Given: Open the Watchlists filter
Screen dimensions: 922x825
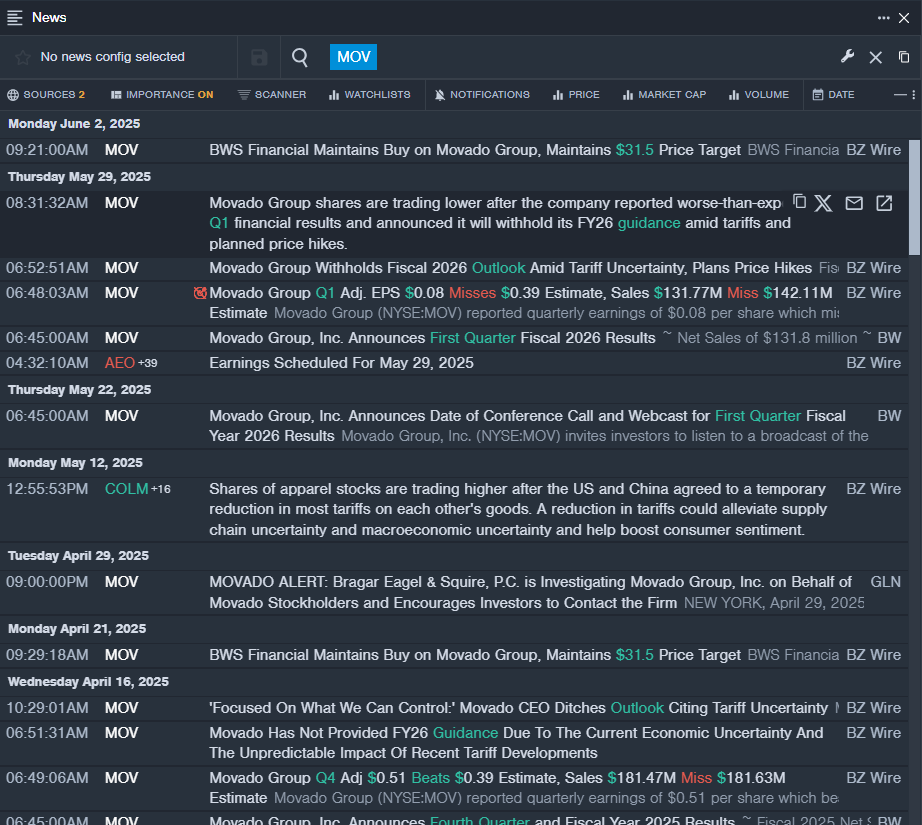Looking at the screenshot, I should click(369, 95).
